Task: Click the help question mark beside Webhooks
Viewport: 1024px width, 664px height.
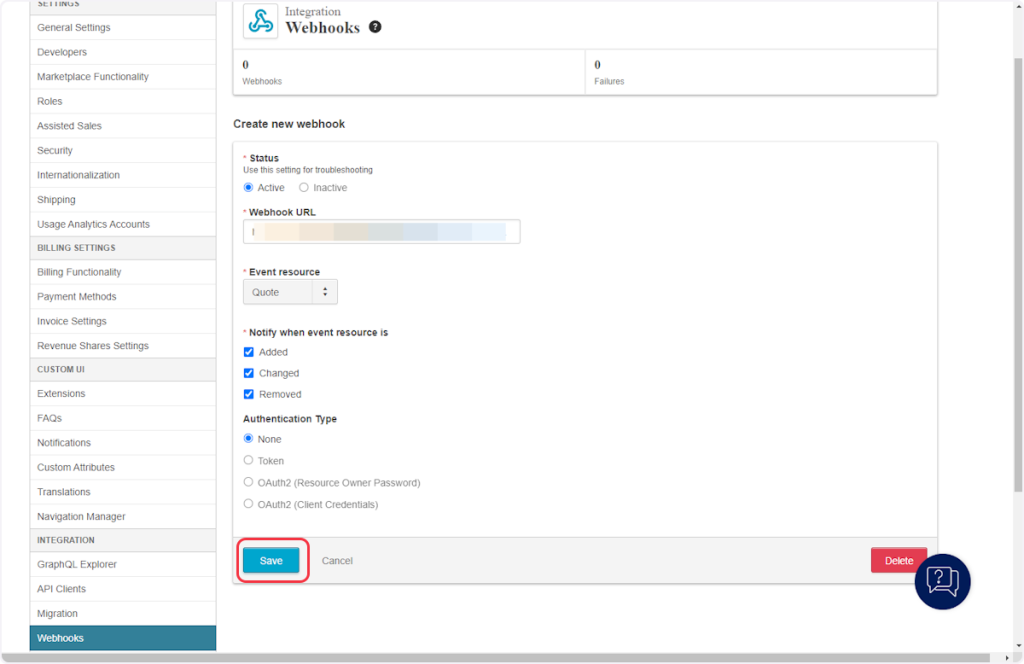Action: click(x=375, y=27)
